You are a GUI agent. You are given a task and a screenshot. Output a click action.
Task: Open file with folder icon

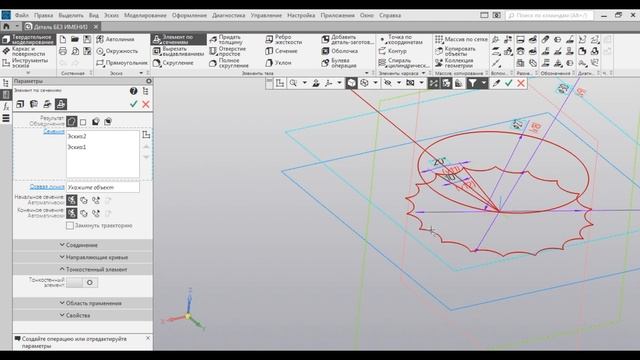pyautogui.click(x=75, y=39)
